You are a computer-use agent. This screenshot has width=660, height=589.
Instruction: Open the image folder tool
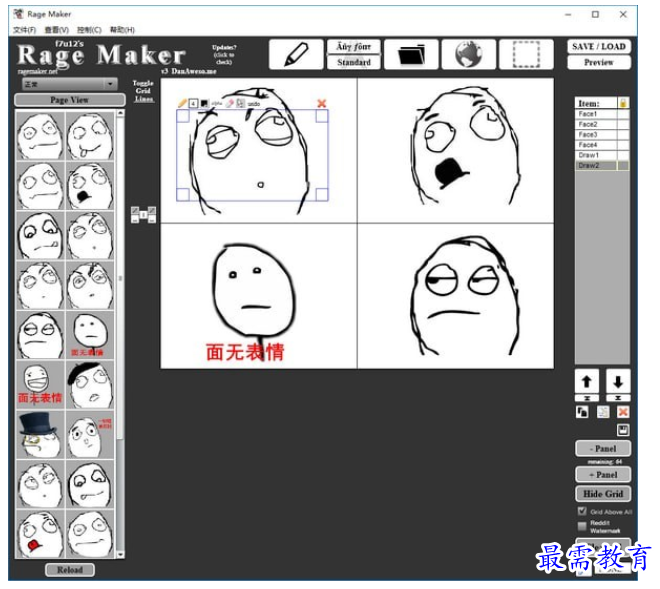click(x=411, y=54)
